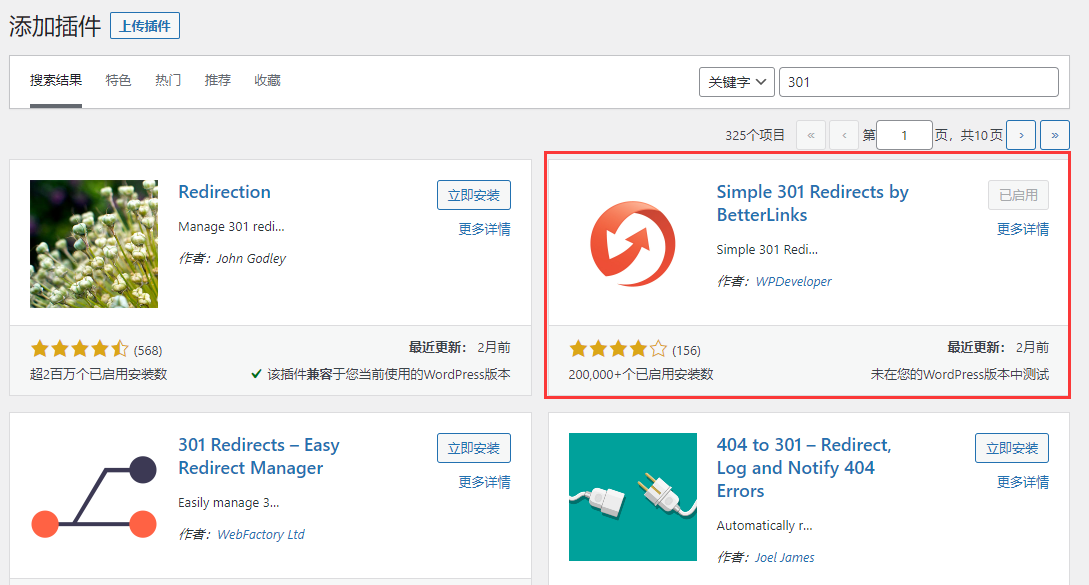Switch to the 搜索结果 tab
The width and height of the screenshot is (1089, 585).
[56, 81]
